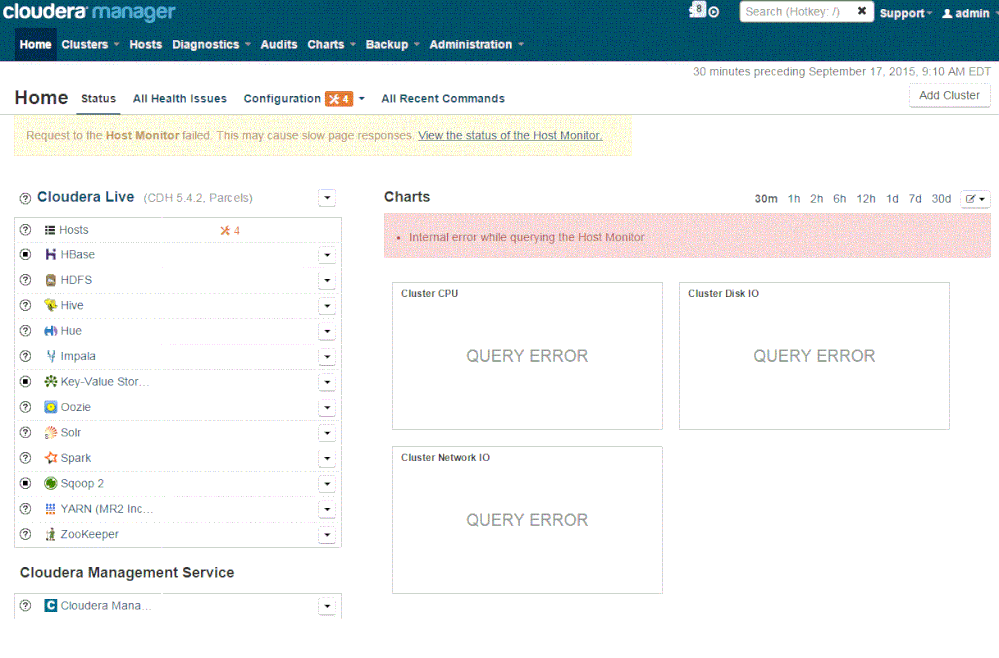Expand the actions dropdown for Hive
The height and width of the screenshot is (658, 999).
[327, 305]
